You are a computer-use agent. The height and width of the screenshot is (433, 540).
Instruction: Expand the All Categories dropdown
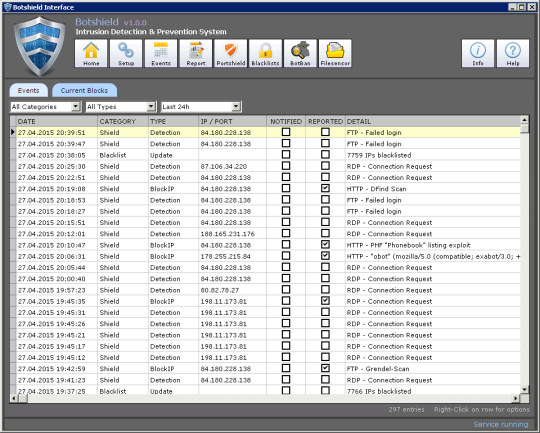(x=76, y=107)
